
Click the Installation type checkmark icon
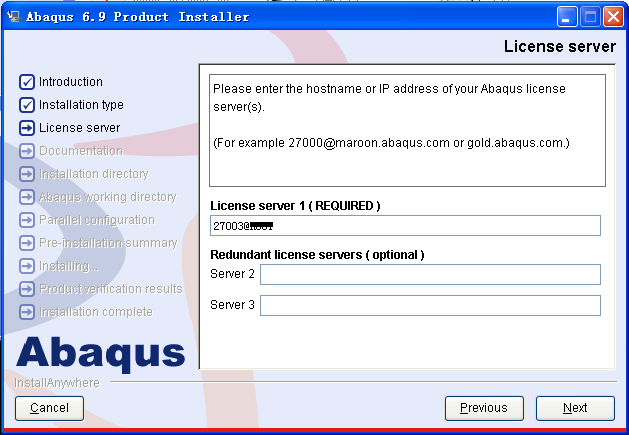[27, 105]
